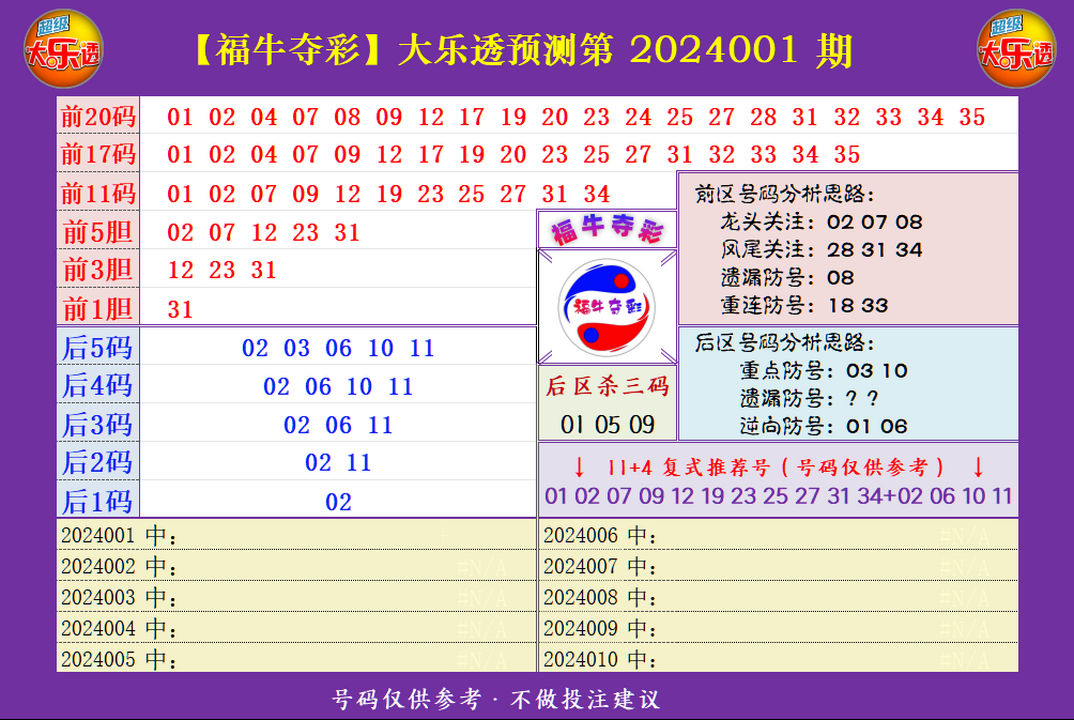Select the 后2码 row label
1074x720 pixels.
pyautogui.click(x=98, y=462)
